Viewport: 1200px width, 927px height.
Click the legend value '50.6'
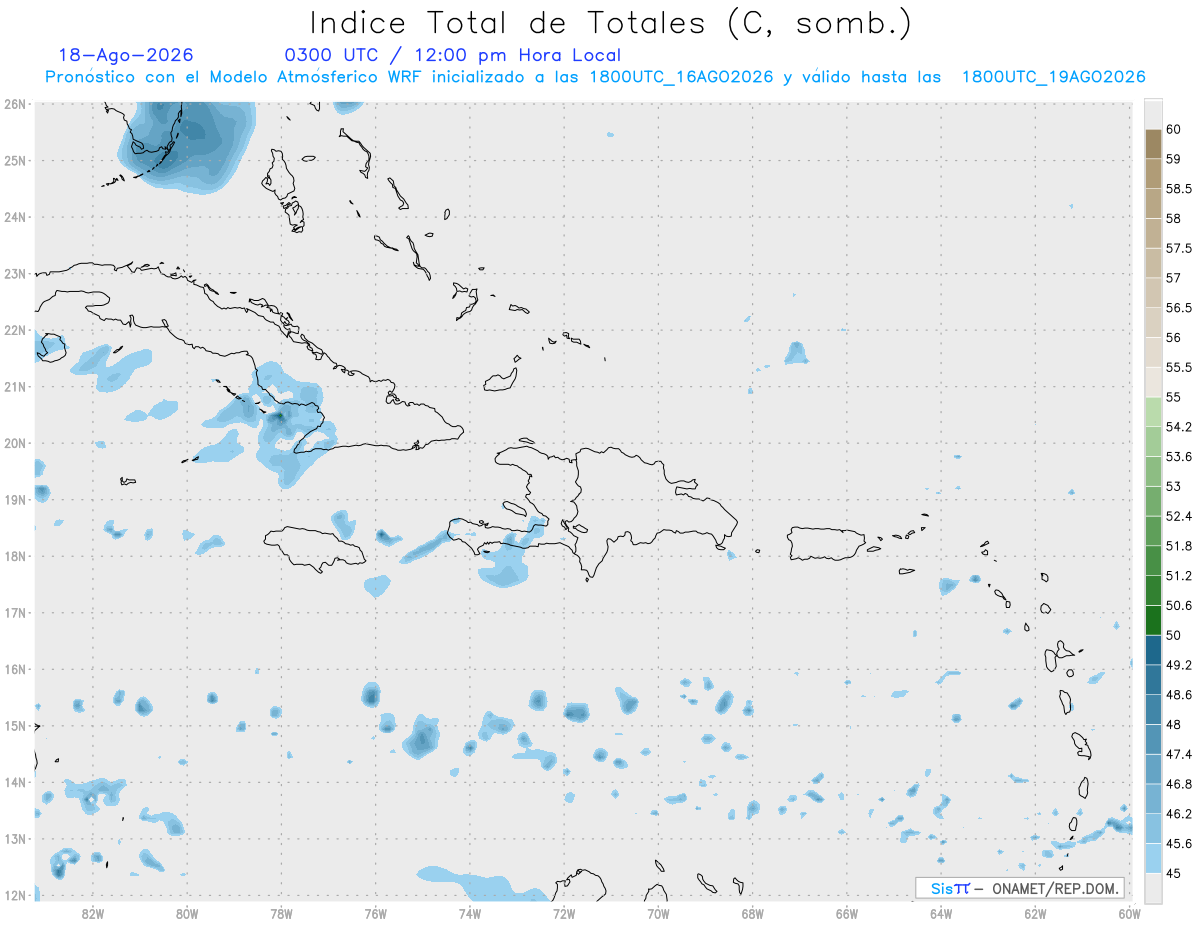tap(1178, 605)
